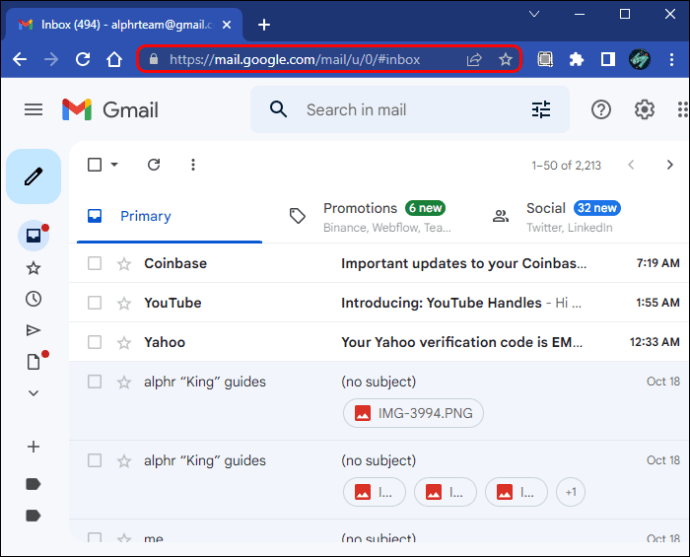The image size is (690, 557).
Task: Check the alphr email with +1 attachments
Action: 95,461
